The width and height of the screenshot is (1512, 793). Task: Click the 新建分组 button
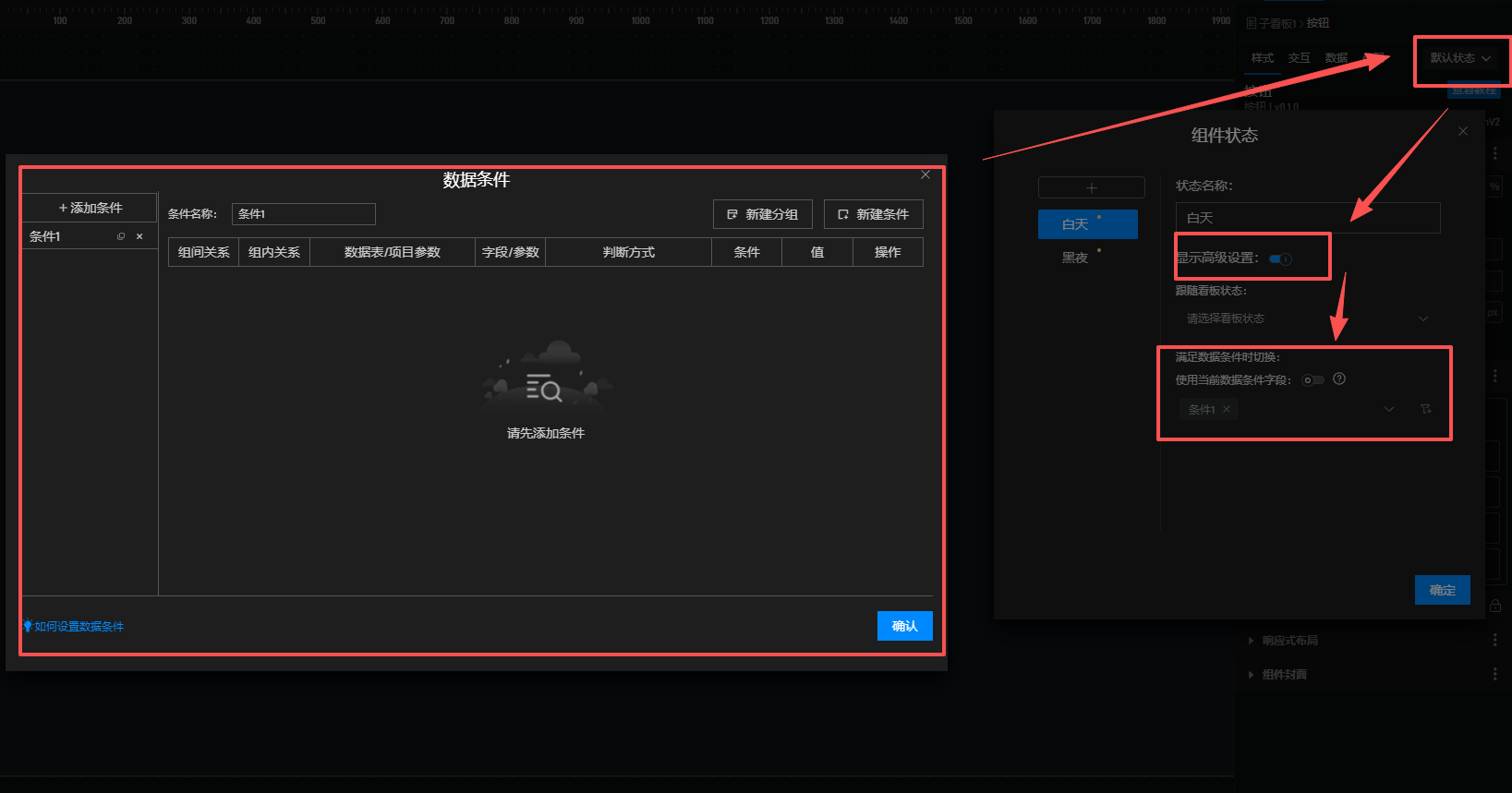pos(762,214)
